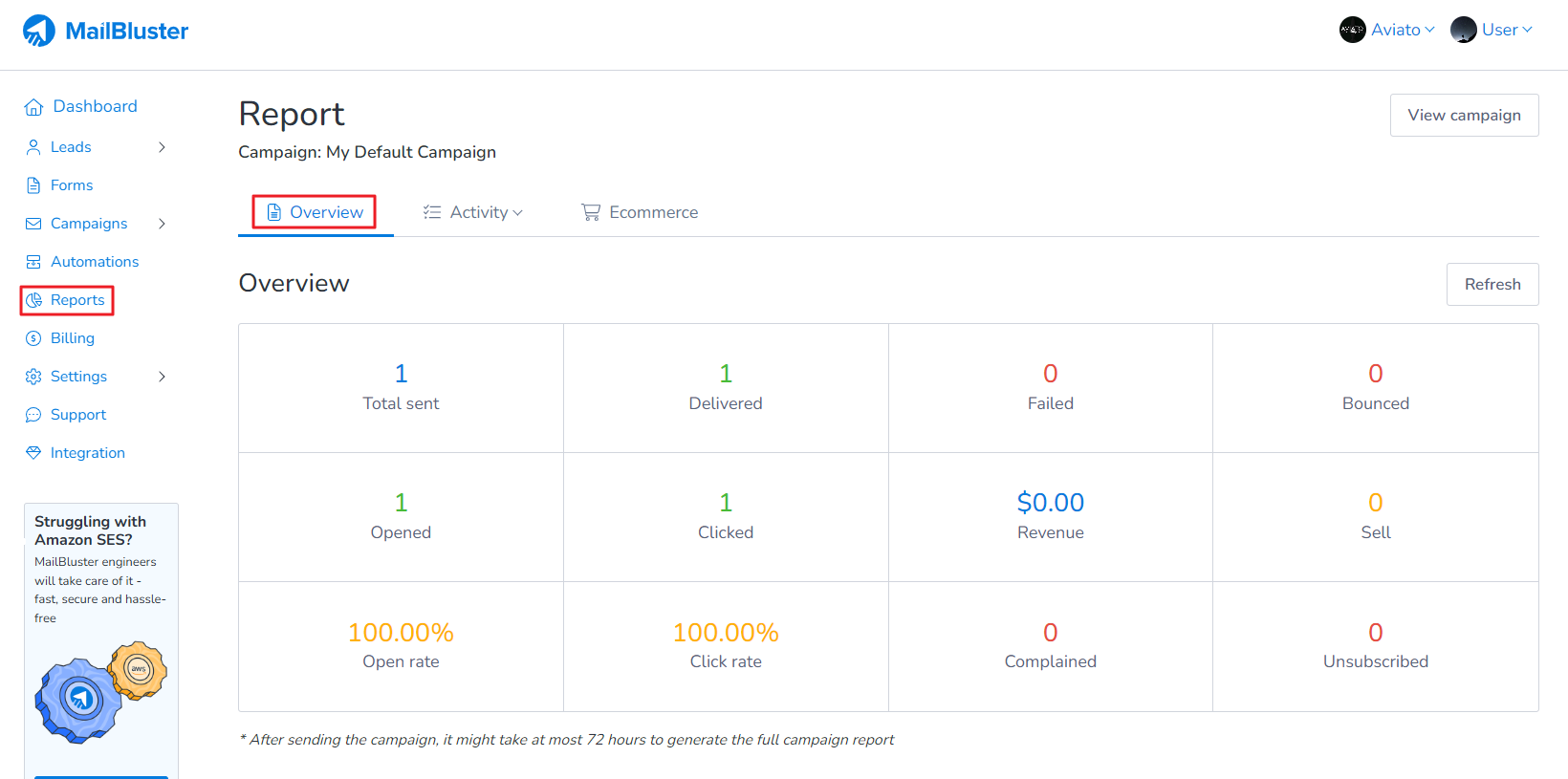Viewport: 1568px width, 779px height.
Task: Click the Struggling with Amazon SES heading
Action: pyautogui.click(x=91, y=530)
